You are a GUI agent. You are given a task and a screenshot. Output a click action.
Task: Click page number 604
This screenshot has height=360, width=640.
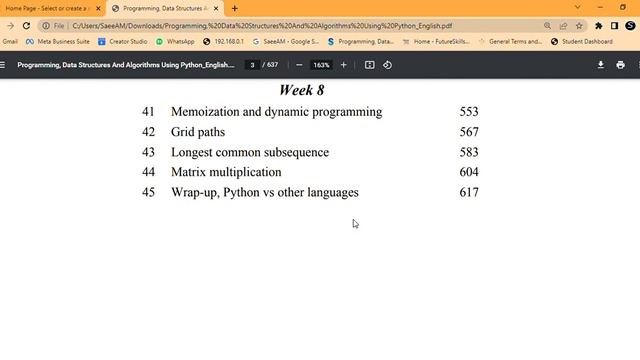pyautogui.click(x=469, y=172)
